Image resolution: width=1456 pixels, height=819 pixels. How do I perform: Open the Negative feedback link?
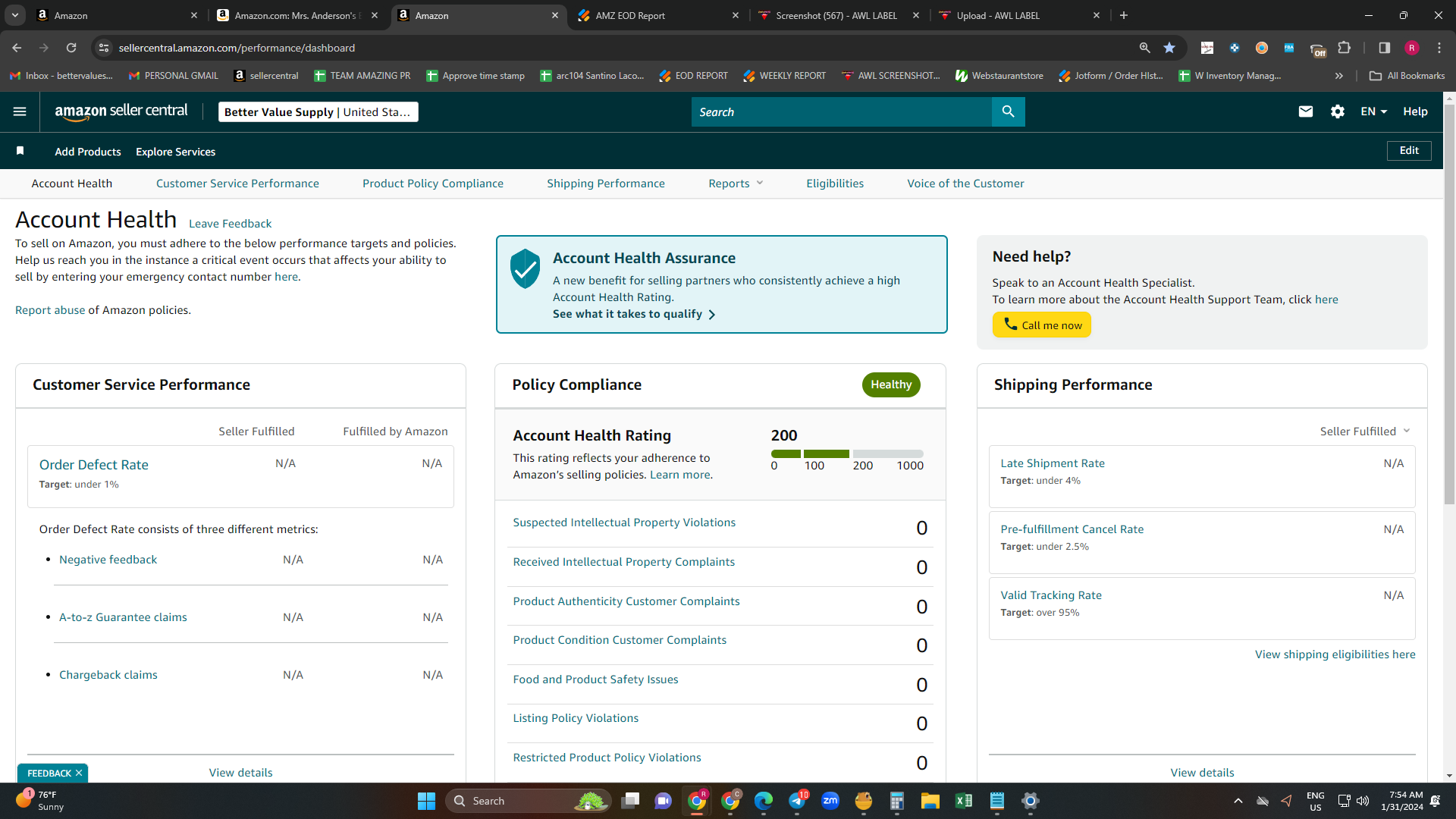[108, 560]
